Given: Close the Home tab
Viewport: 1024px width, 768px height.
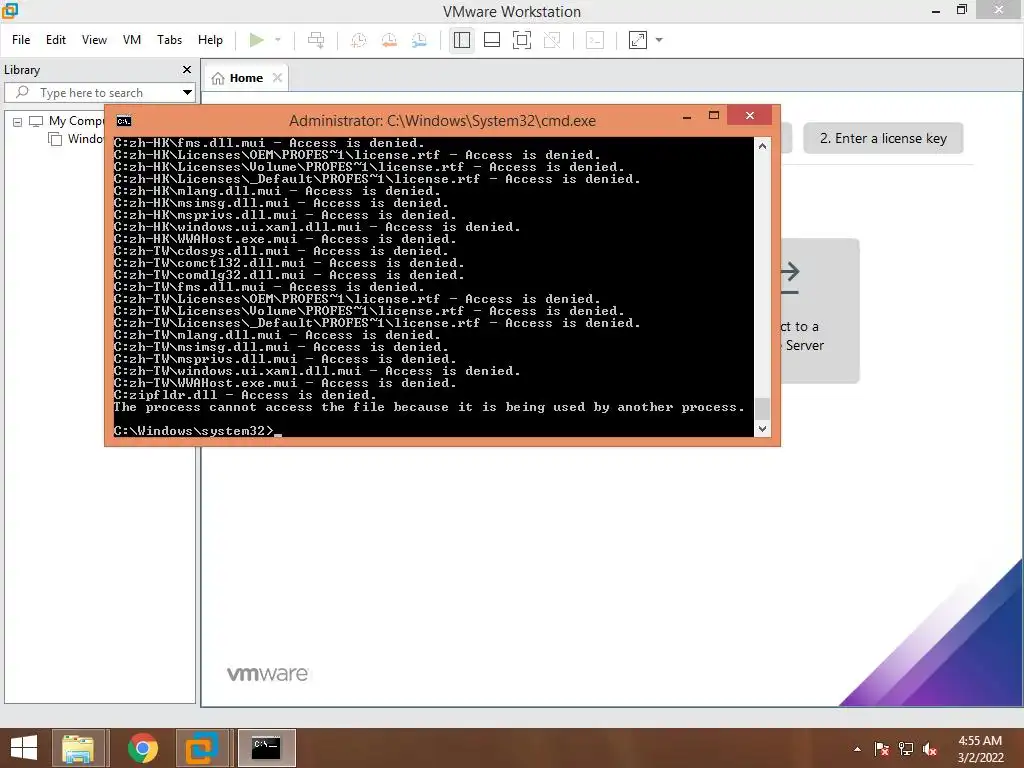Looking at the screenshot, I should [277, 78].
